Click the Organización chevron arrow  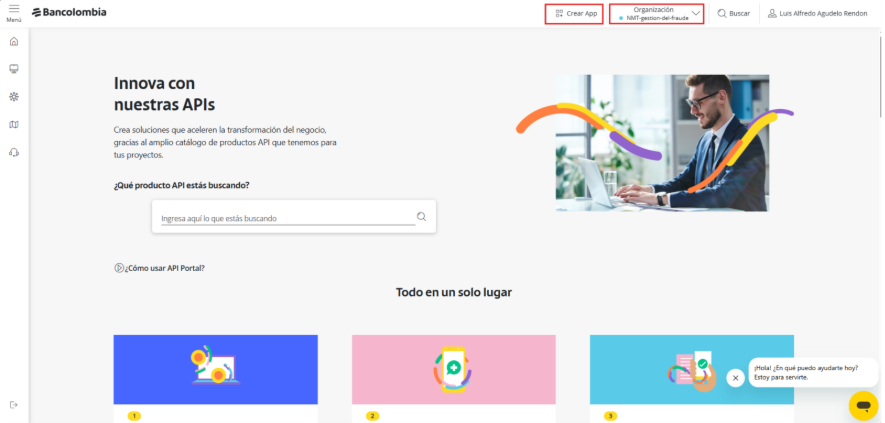click(x=696, y=13)
